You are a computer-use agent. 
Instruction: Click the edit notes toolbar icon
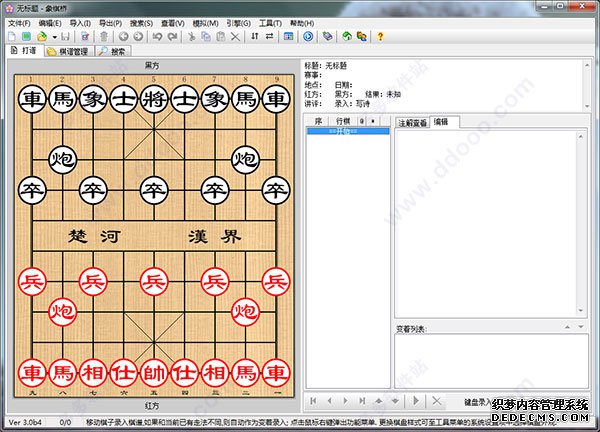(x=85, y=37)
